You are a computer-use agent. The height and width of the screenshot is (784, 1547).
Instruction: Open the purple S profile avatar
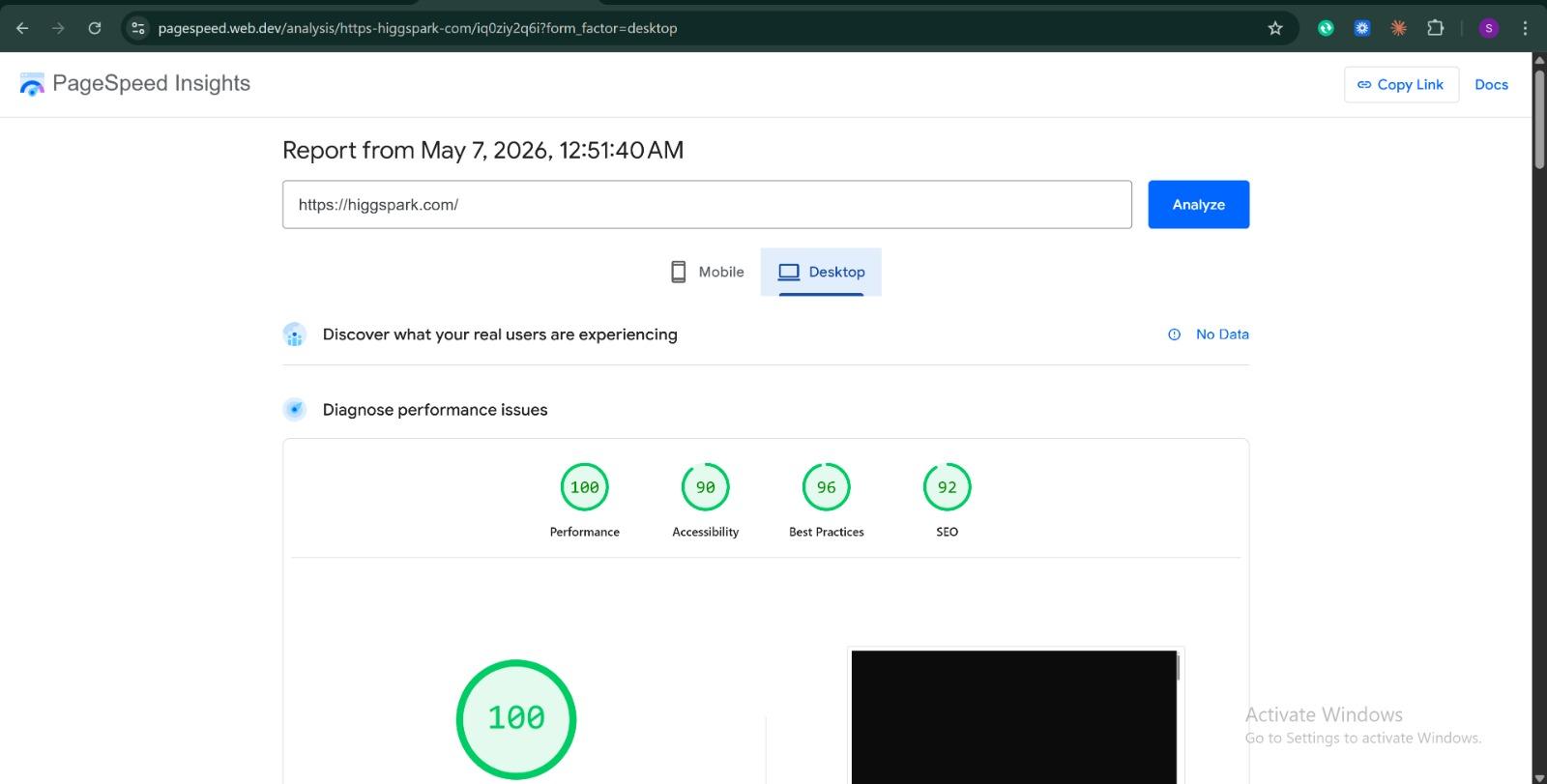click(1489, 28)
